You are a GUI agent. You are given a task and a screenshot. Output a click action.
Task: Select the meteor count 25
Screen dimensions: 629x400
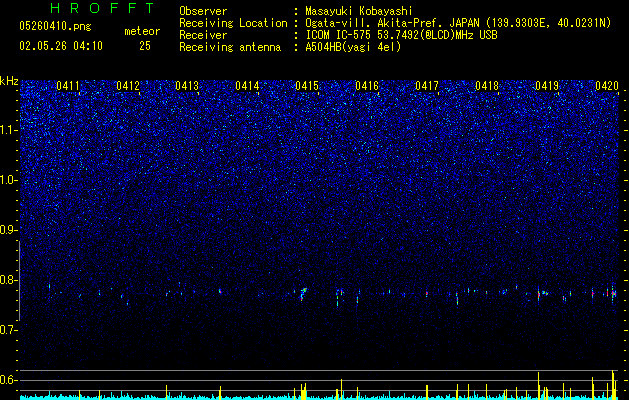tap(145, 46)
